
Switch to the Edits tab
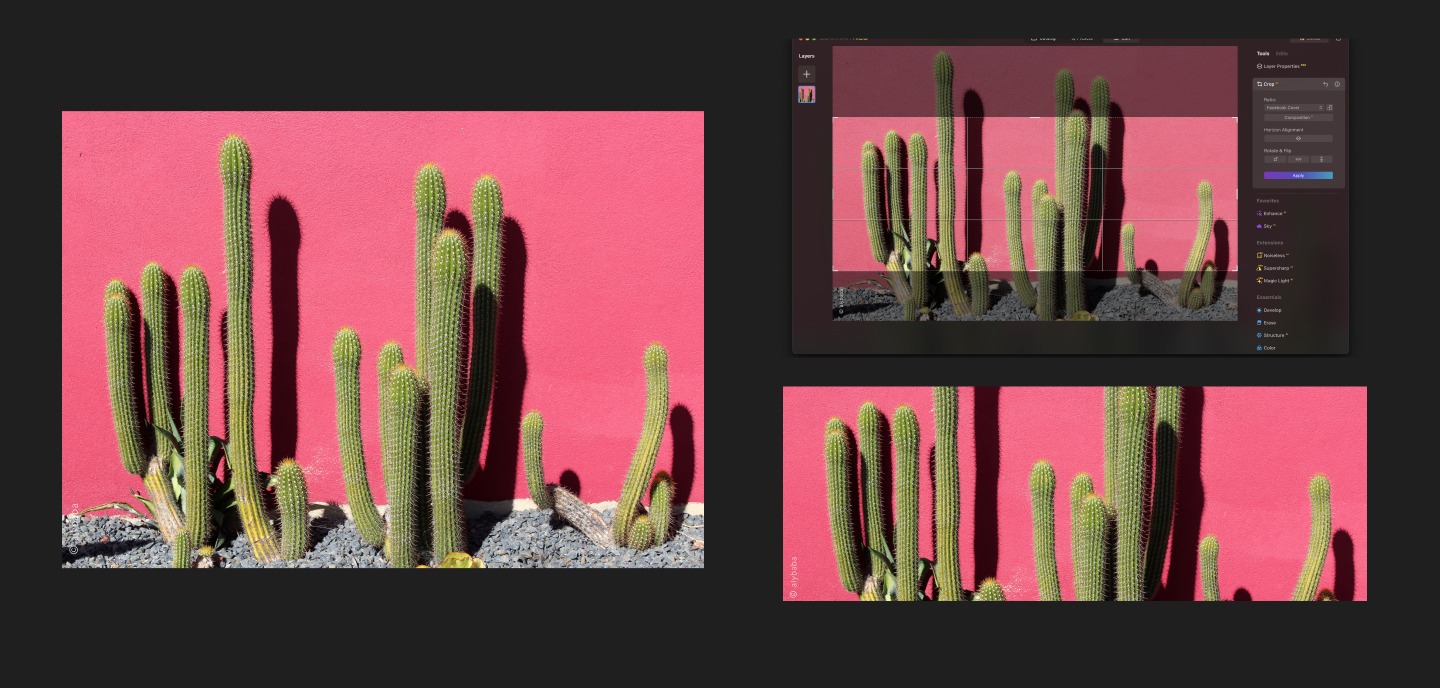pos(1282,53)
